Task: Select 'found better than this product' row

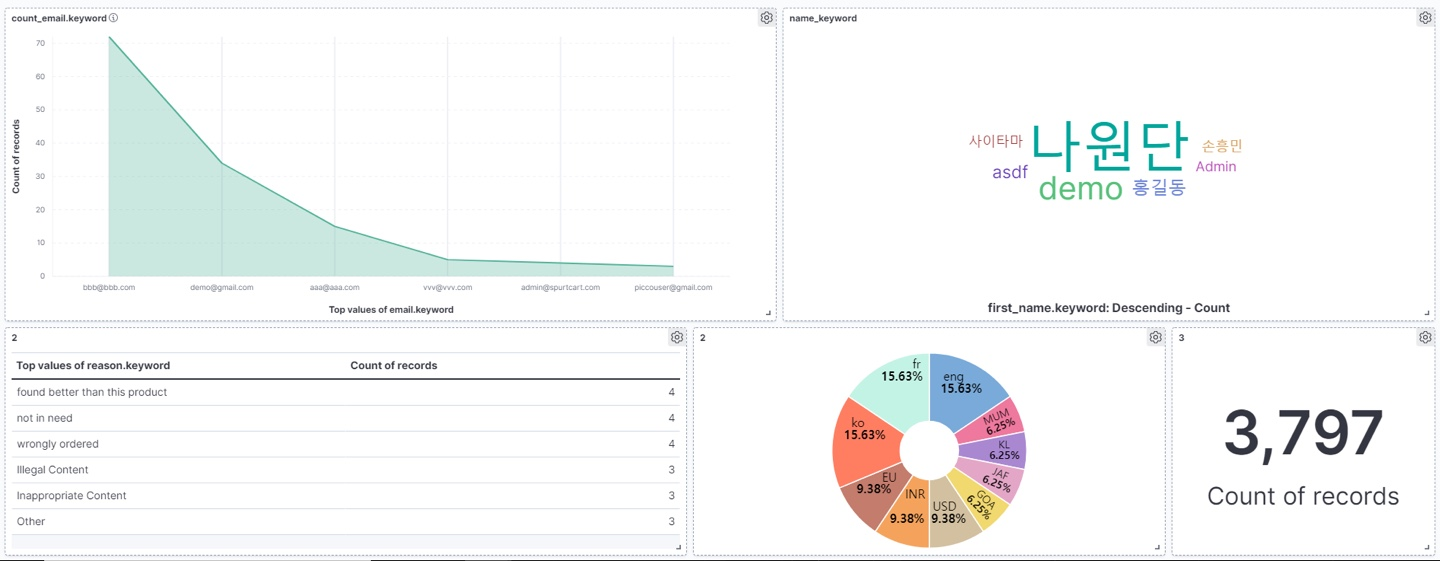Action: pos(346,392)
